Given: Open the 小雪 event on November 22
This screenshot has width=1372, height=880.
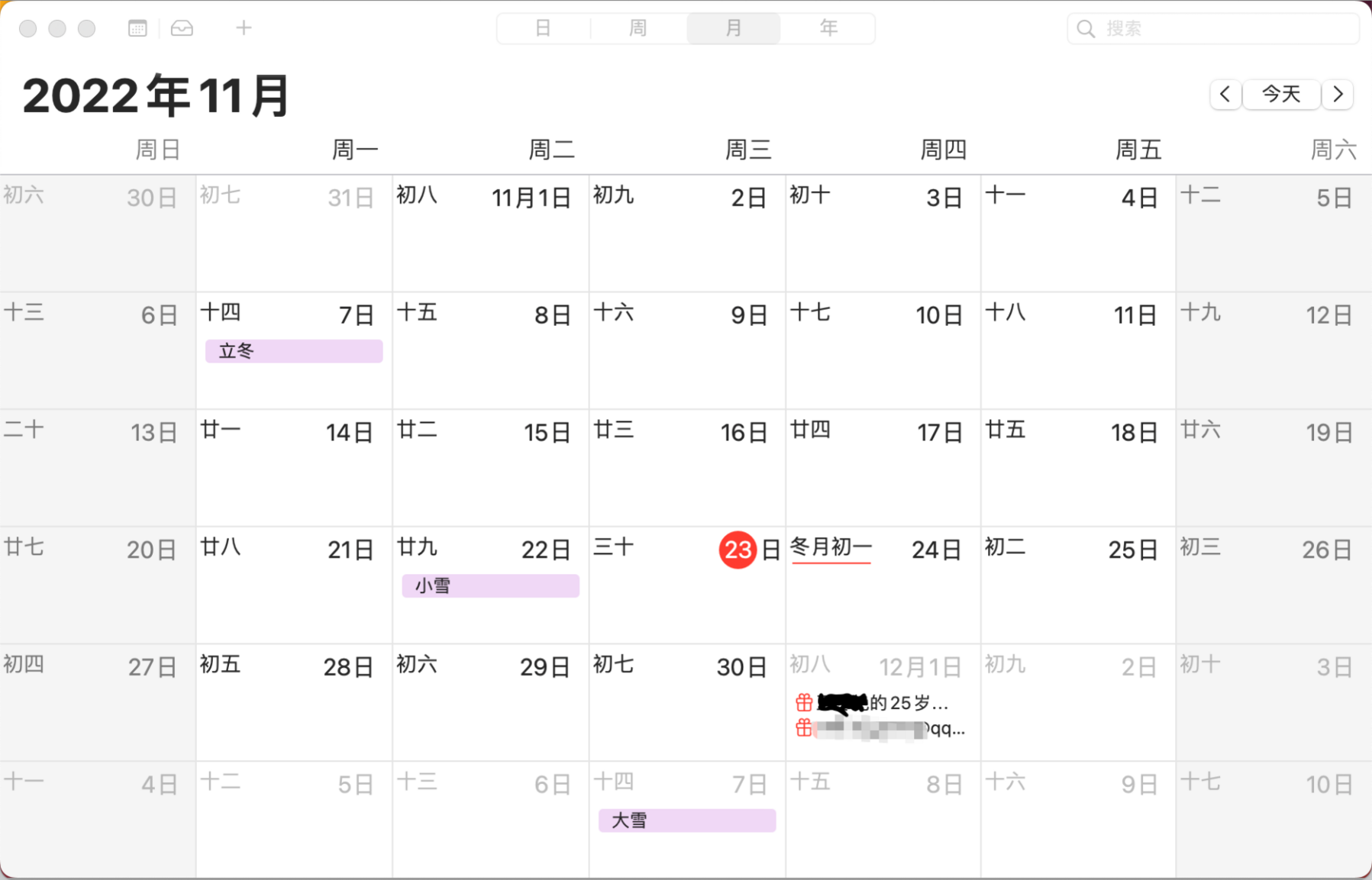Looking at the screenshot, I should (x=490, y=586).
